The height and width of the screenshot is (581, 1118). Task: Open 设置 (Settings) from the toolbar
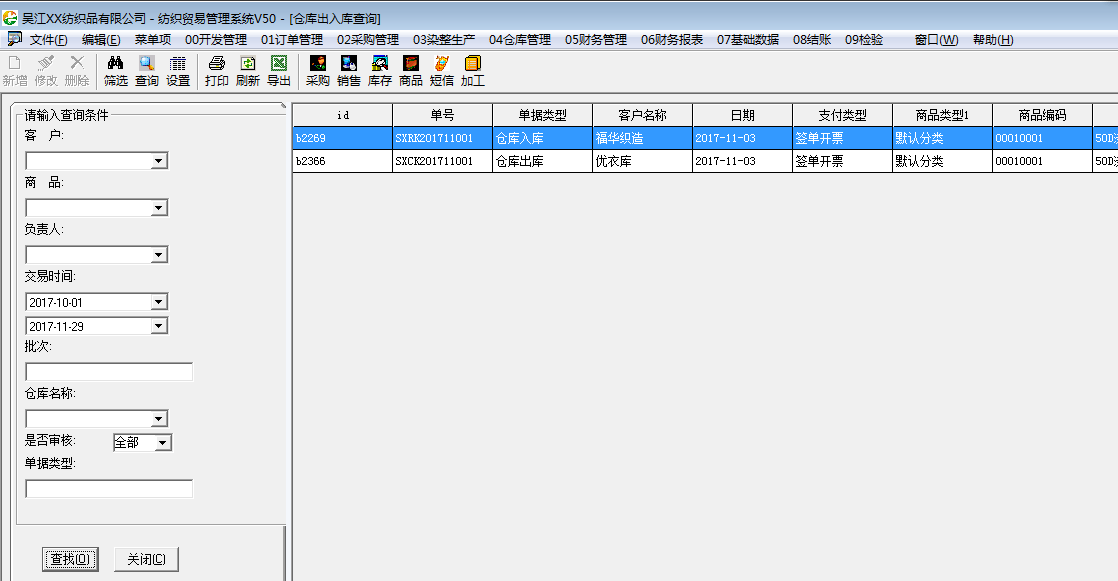178,71
